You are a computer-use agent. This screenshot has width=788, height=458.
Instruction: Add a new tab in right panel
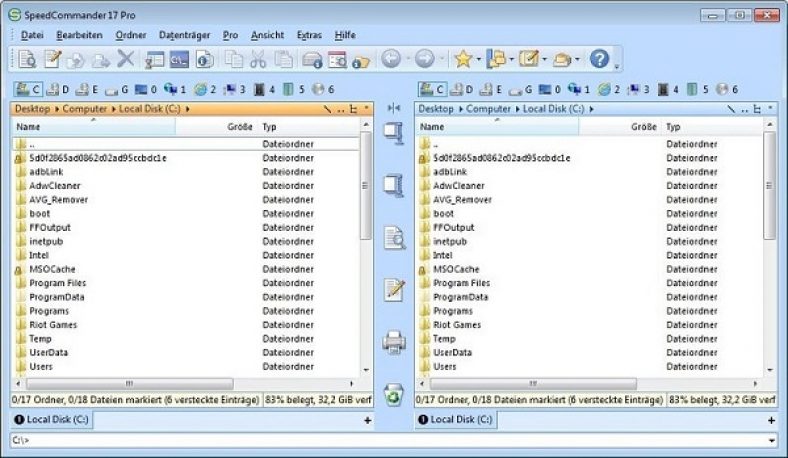tap(771, 420)
